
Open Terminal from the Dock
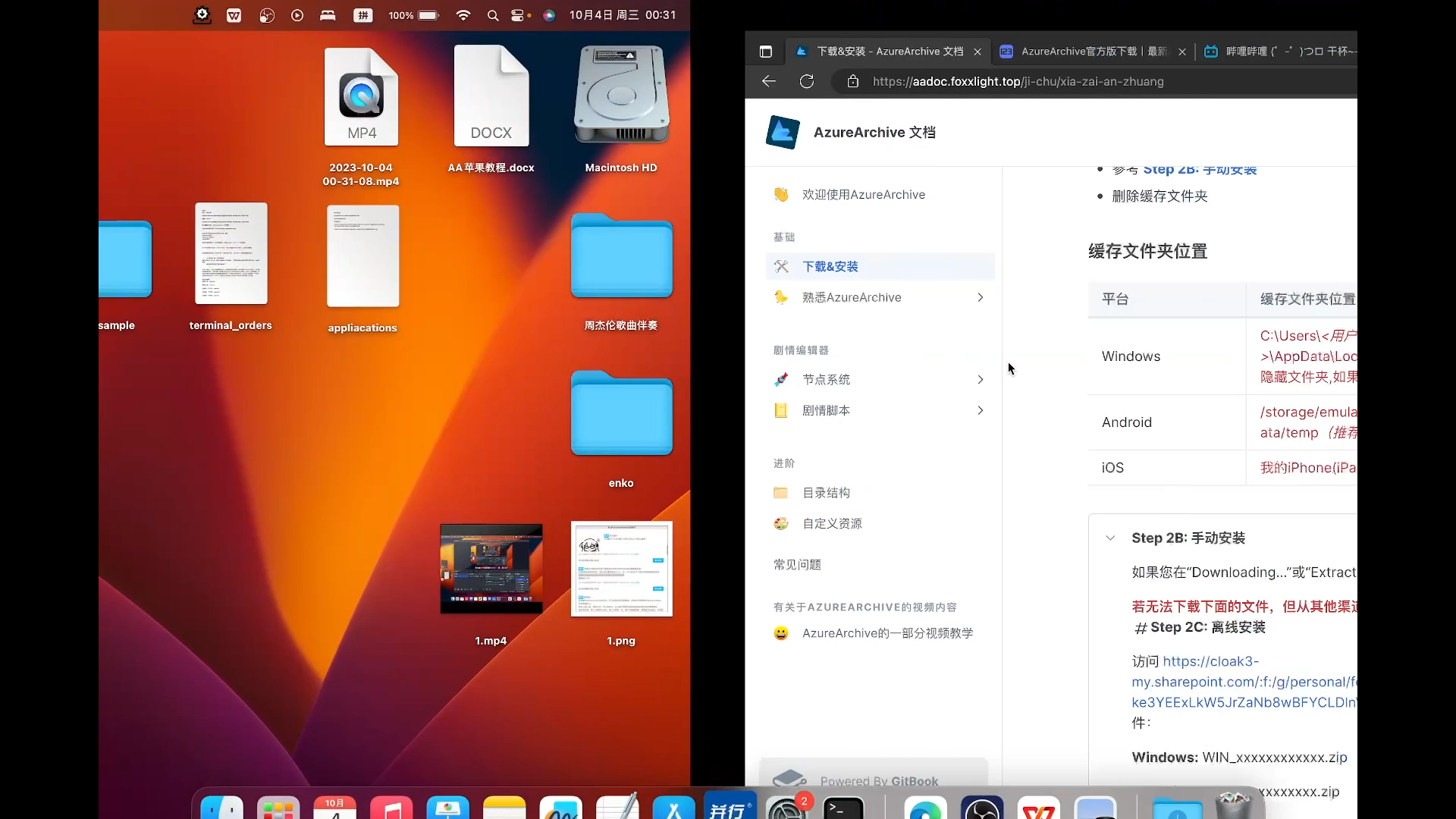[843, 807]
